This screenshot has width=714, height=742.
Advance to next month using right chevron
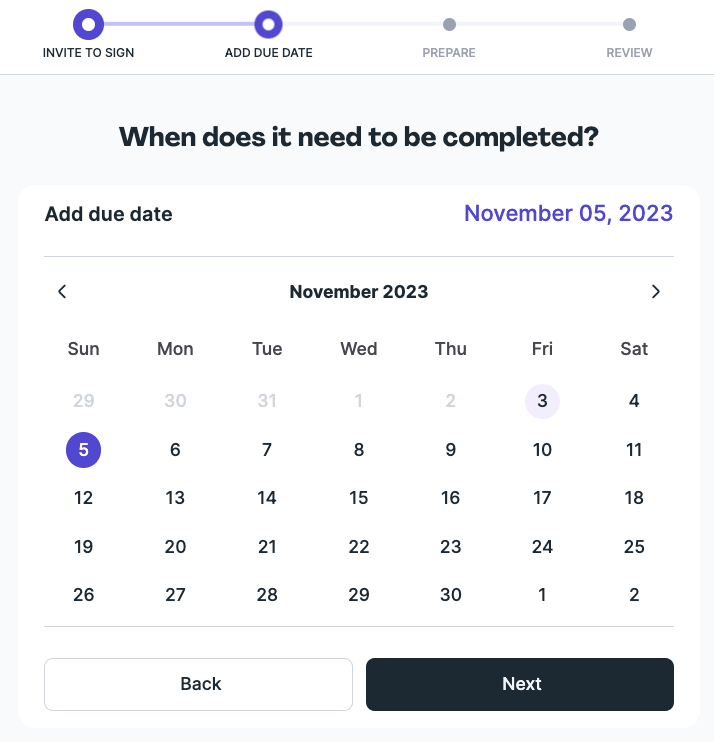tap(656, 292)
